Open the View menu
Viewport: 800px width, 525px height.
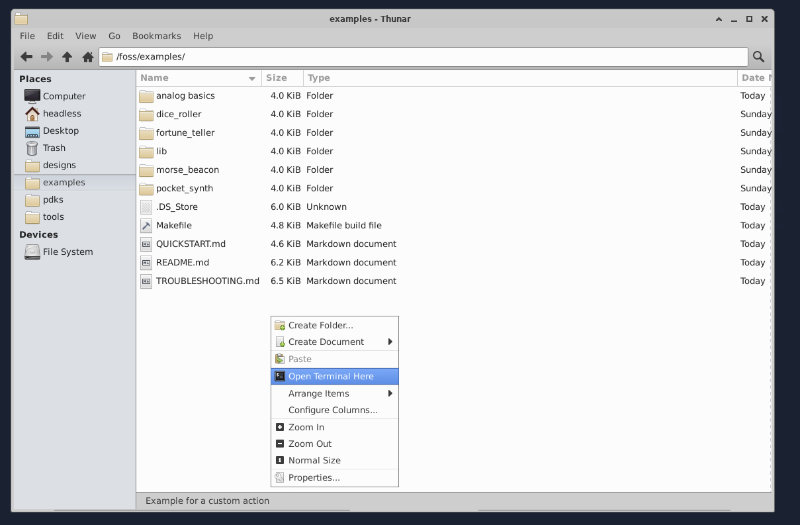[x=86, y=36]
